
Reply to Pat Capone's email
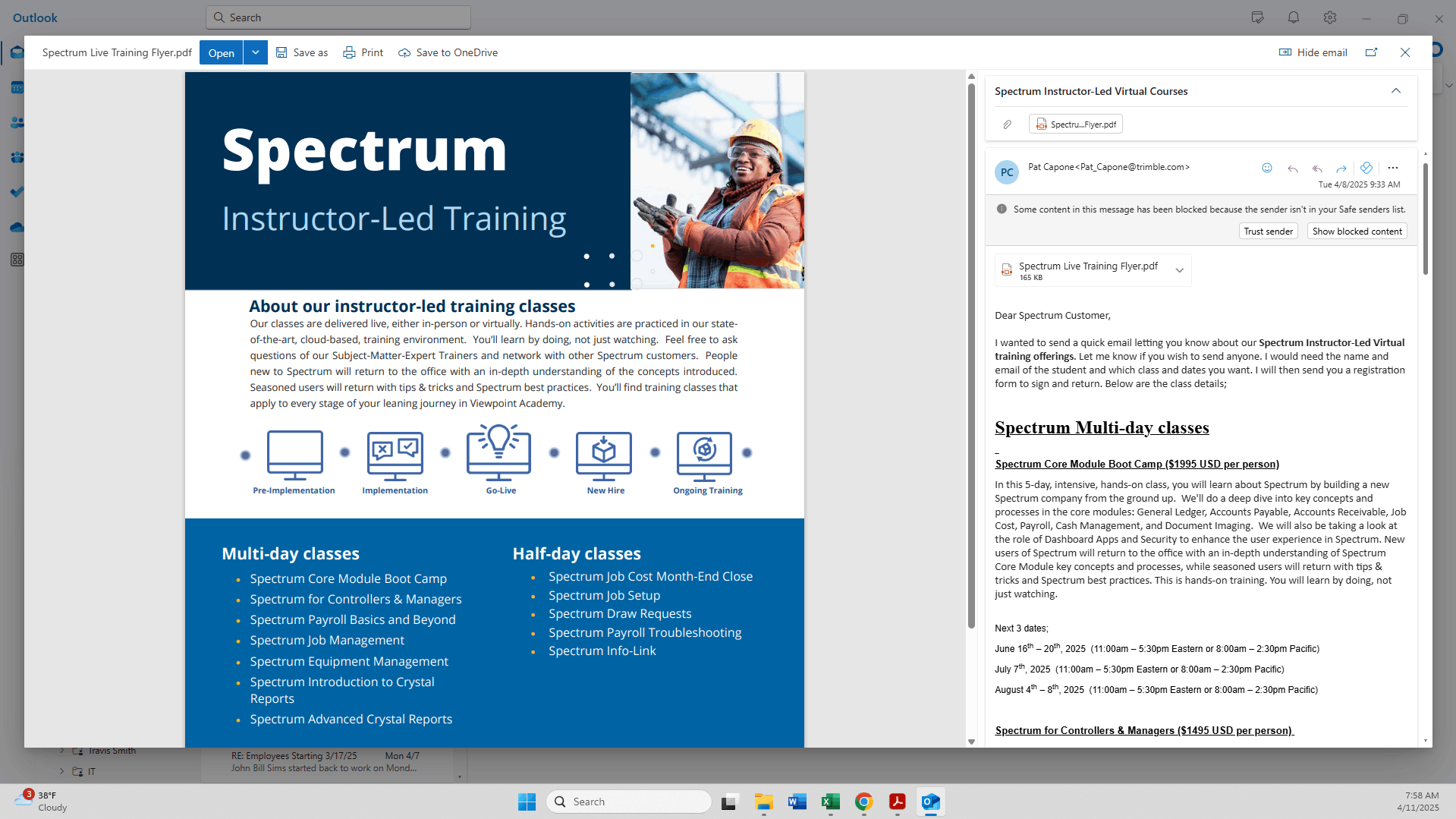pyautogui.click(x=1293, y=168)
